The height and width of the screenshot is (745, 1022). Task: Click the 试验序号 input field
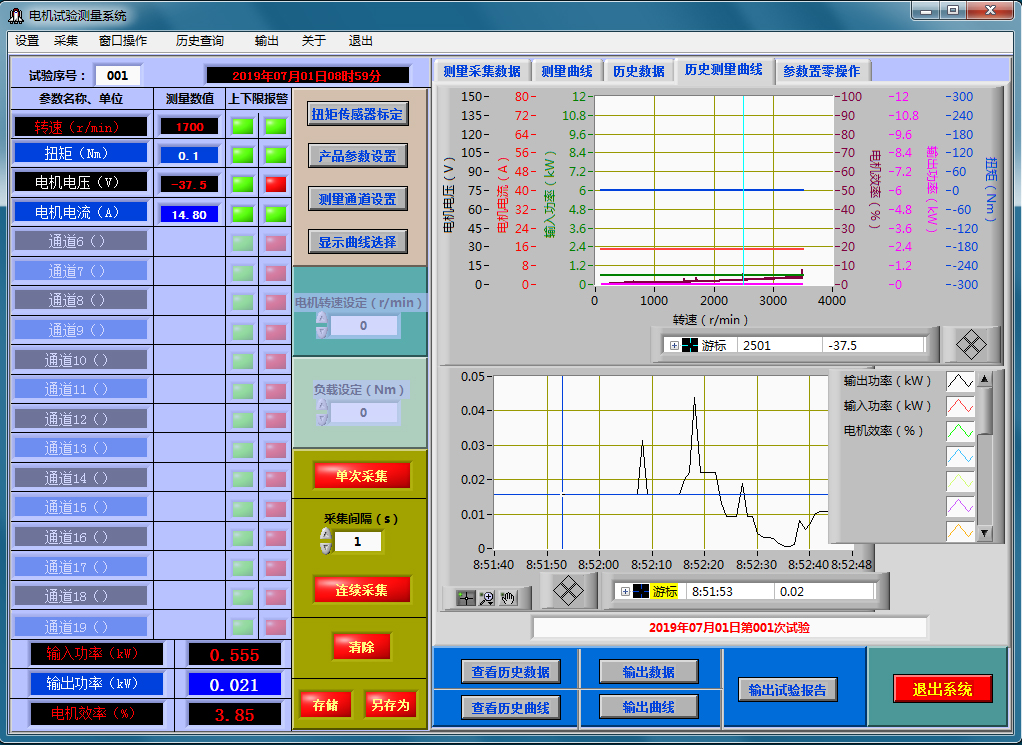117,76
